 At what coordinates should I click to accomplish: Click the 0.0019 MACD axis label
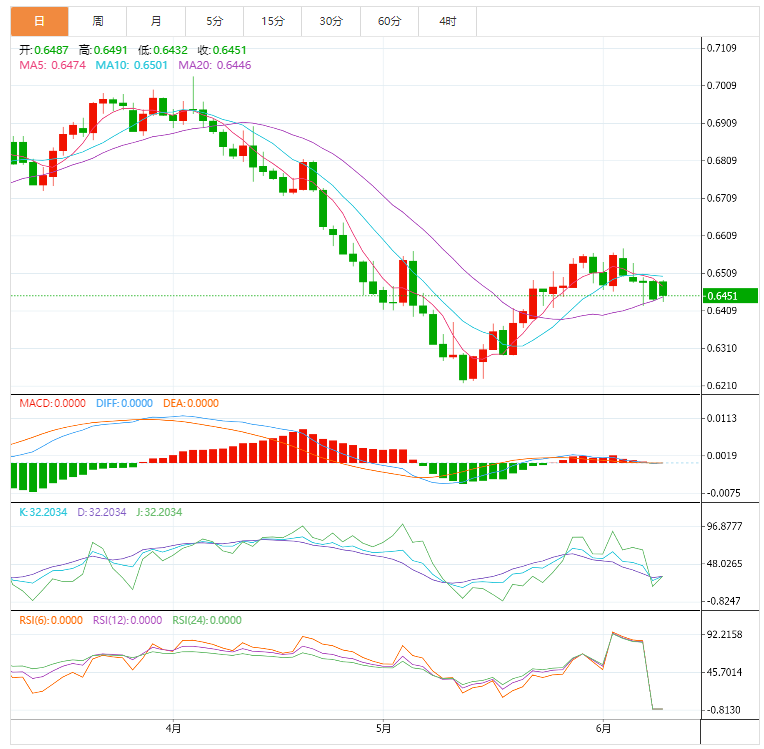pos(722,456)
